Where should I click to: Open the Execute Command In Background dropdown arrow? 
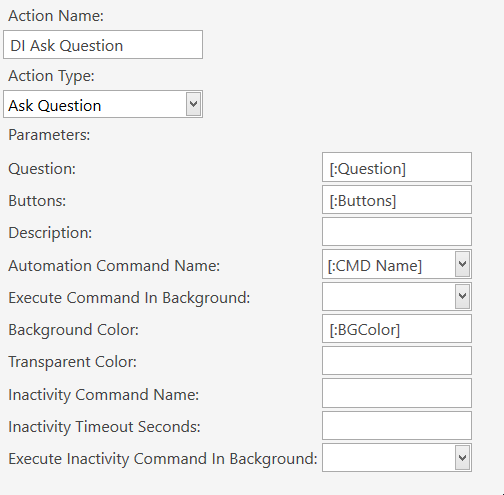click(462, 296)
